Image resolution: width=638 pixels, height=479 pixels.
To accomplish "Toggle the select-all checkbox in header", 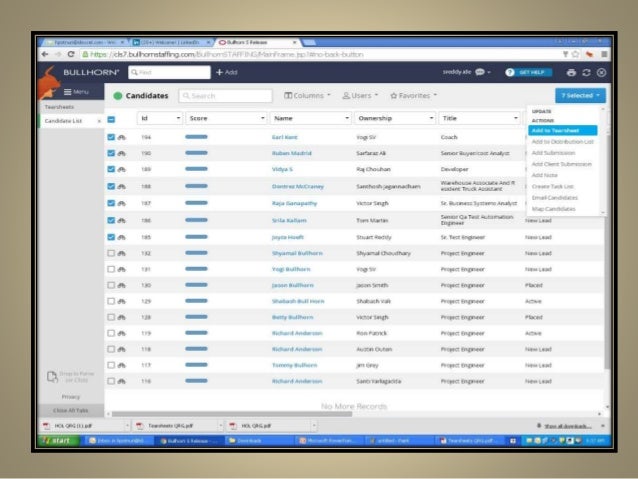I will click(x=111, y=119).
